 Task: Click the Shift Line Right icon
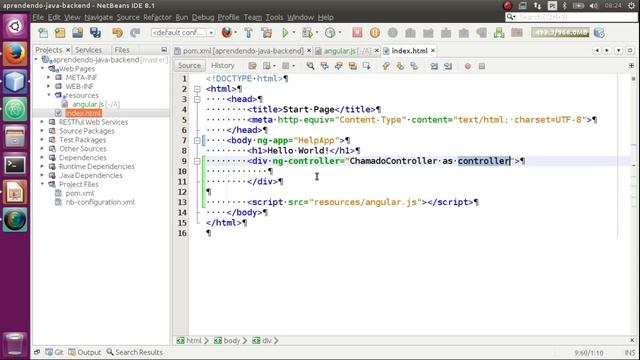pos(448,66)
